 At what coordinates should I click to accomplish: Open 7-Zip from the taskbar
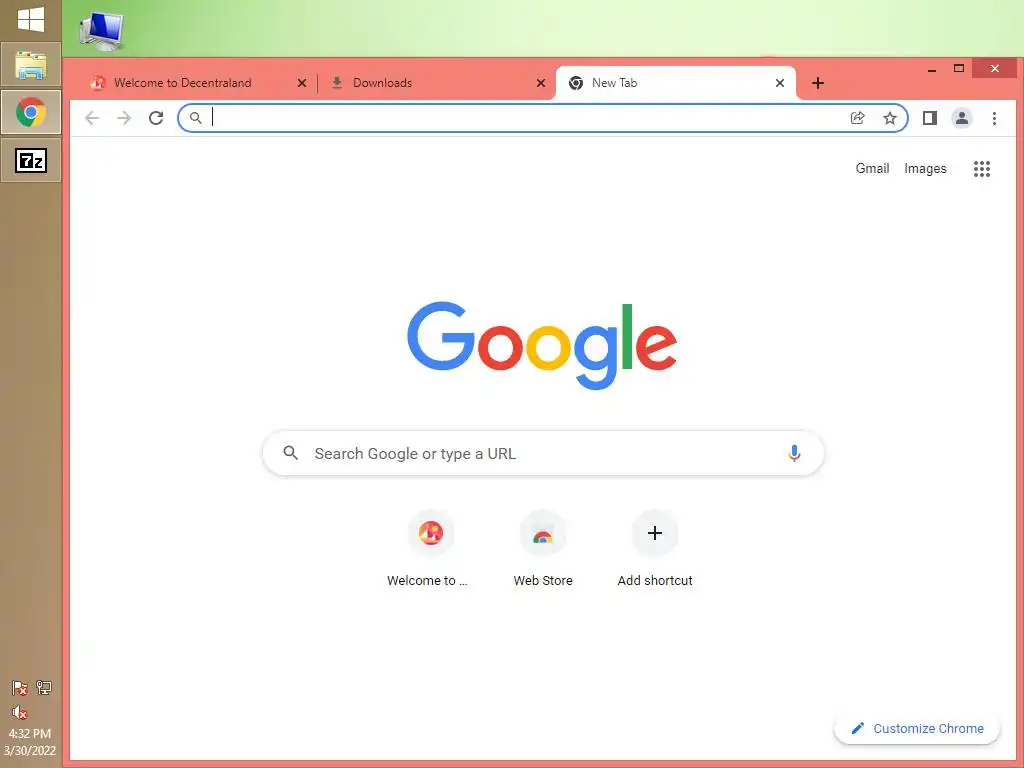[x=31, y=160]
